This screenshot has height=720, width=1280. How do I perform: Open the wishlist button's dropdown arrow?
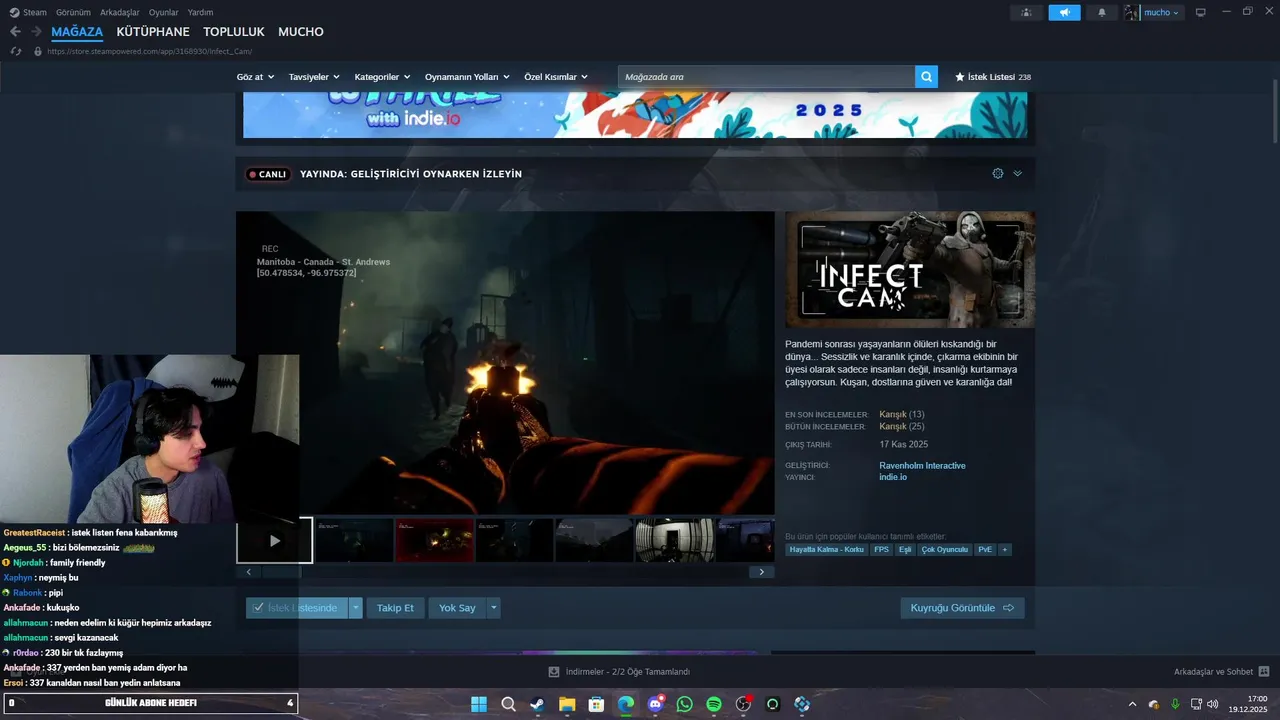tap(355, 608)
